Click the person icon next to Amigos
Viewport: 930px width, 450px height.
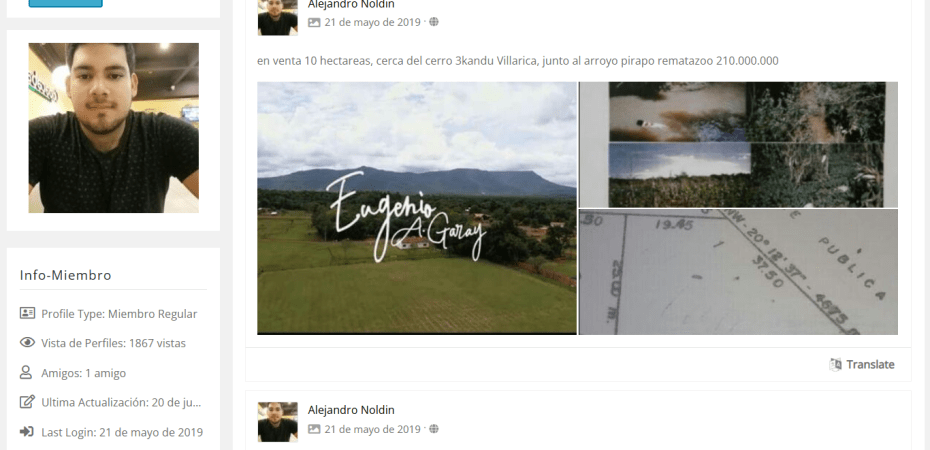coord(26,372)
